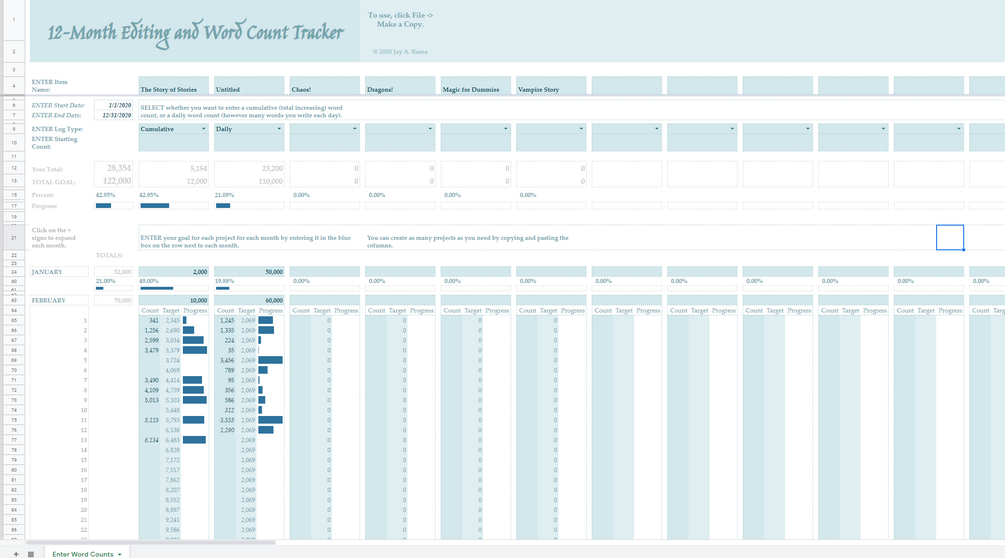Open log type dropdown under Chaos!

pyautogui.click(x=354, y=129)
